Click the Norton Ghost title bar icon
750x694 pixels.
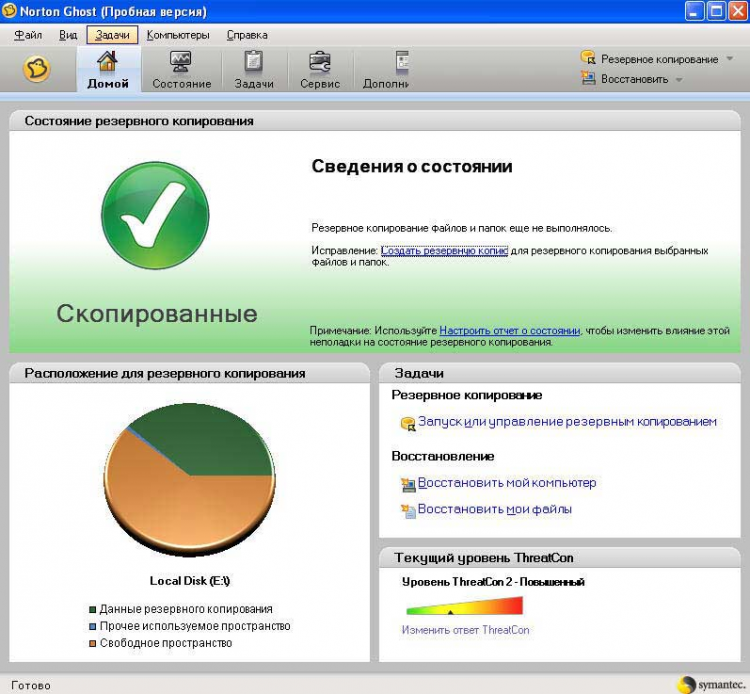click(x=10, y=11)
